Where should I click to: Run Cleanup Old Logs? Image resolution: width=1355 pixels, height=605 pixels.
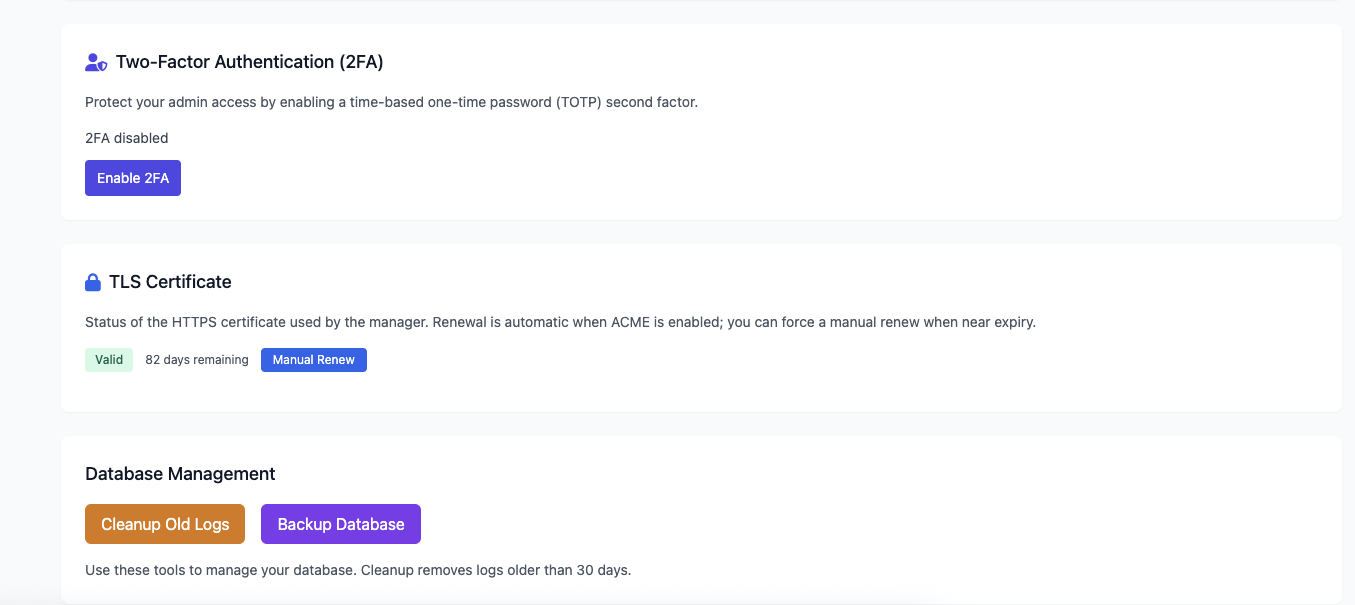click(165, 524)
